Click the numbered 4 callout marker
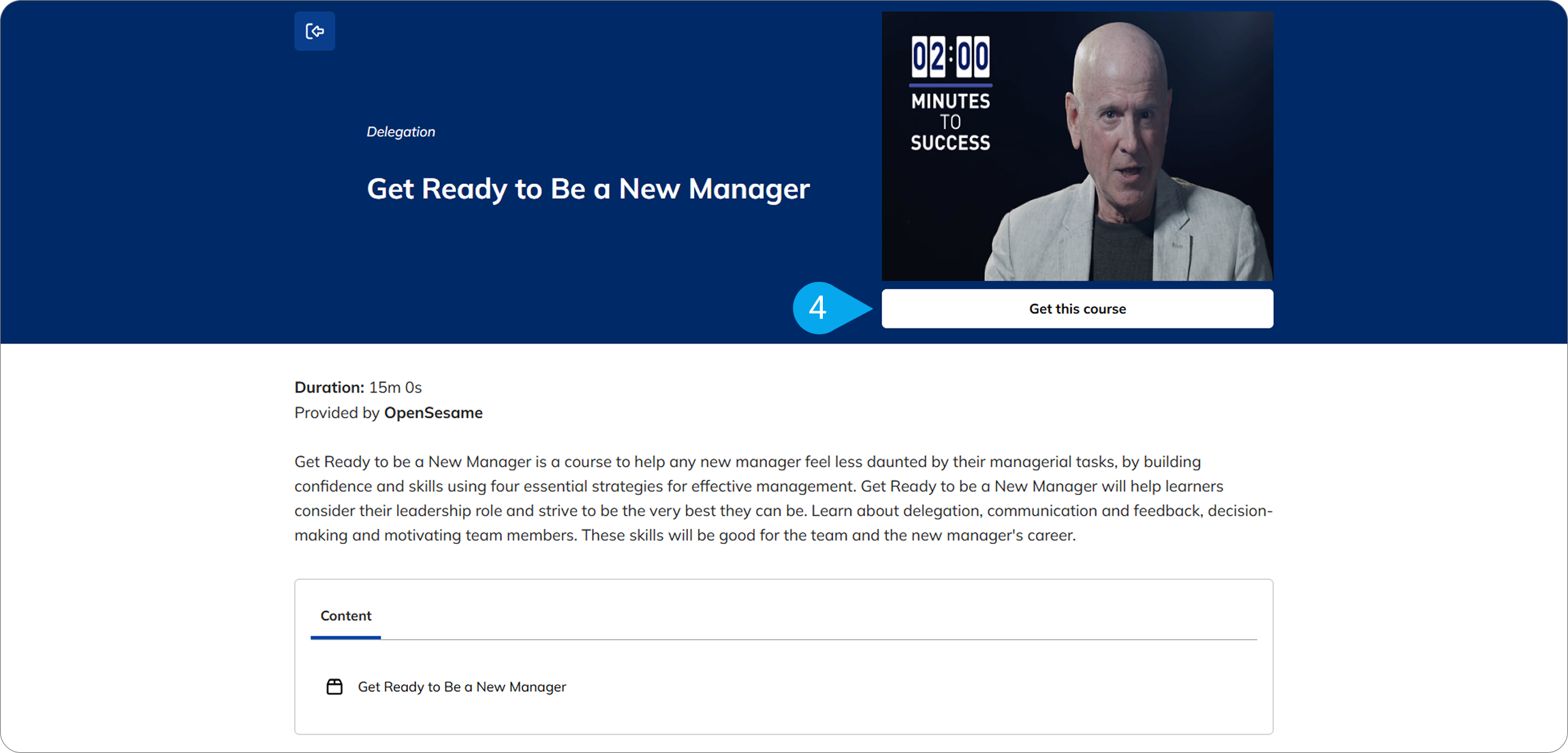 817,308
